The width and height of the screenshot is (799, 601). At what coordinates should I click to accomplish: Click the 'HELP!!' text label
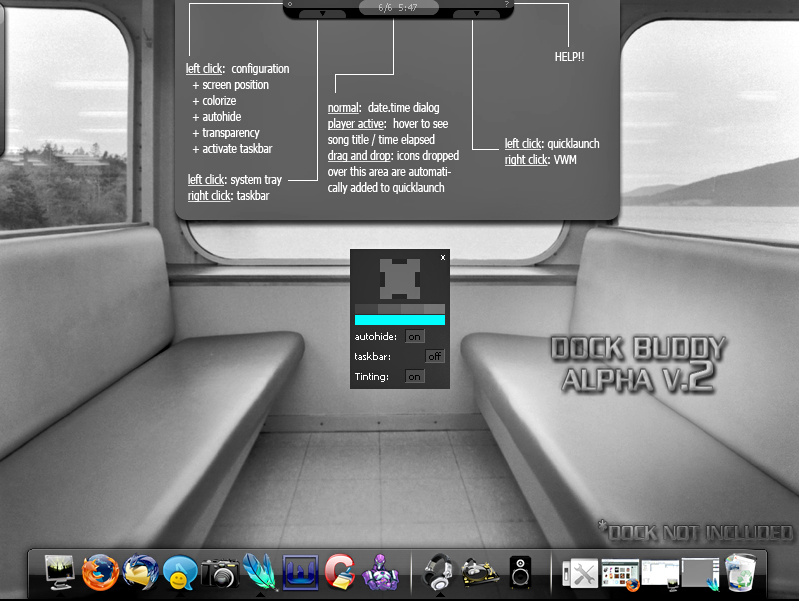pos(569,57)
